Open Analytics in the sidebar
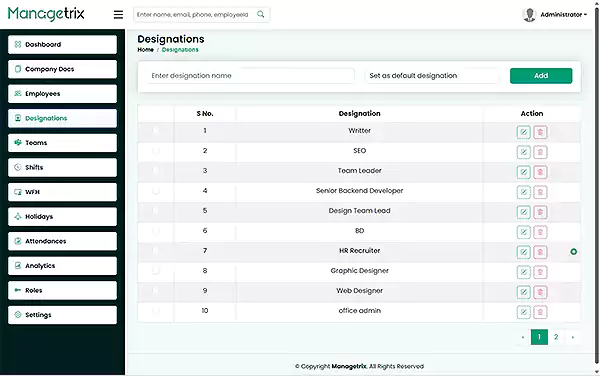The width and height of the screenshot is (600, 376). 62,266
